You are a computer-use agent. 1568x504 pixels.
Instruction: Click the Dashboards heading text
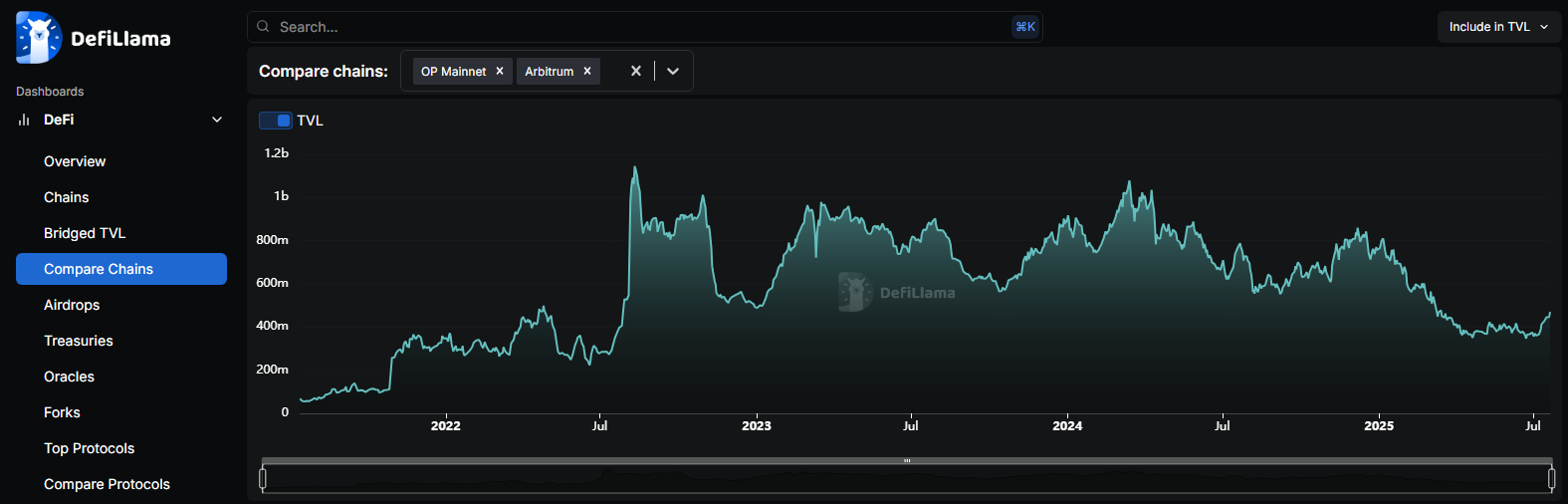click(x=50, y=92)
